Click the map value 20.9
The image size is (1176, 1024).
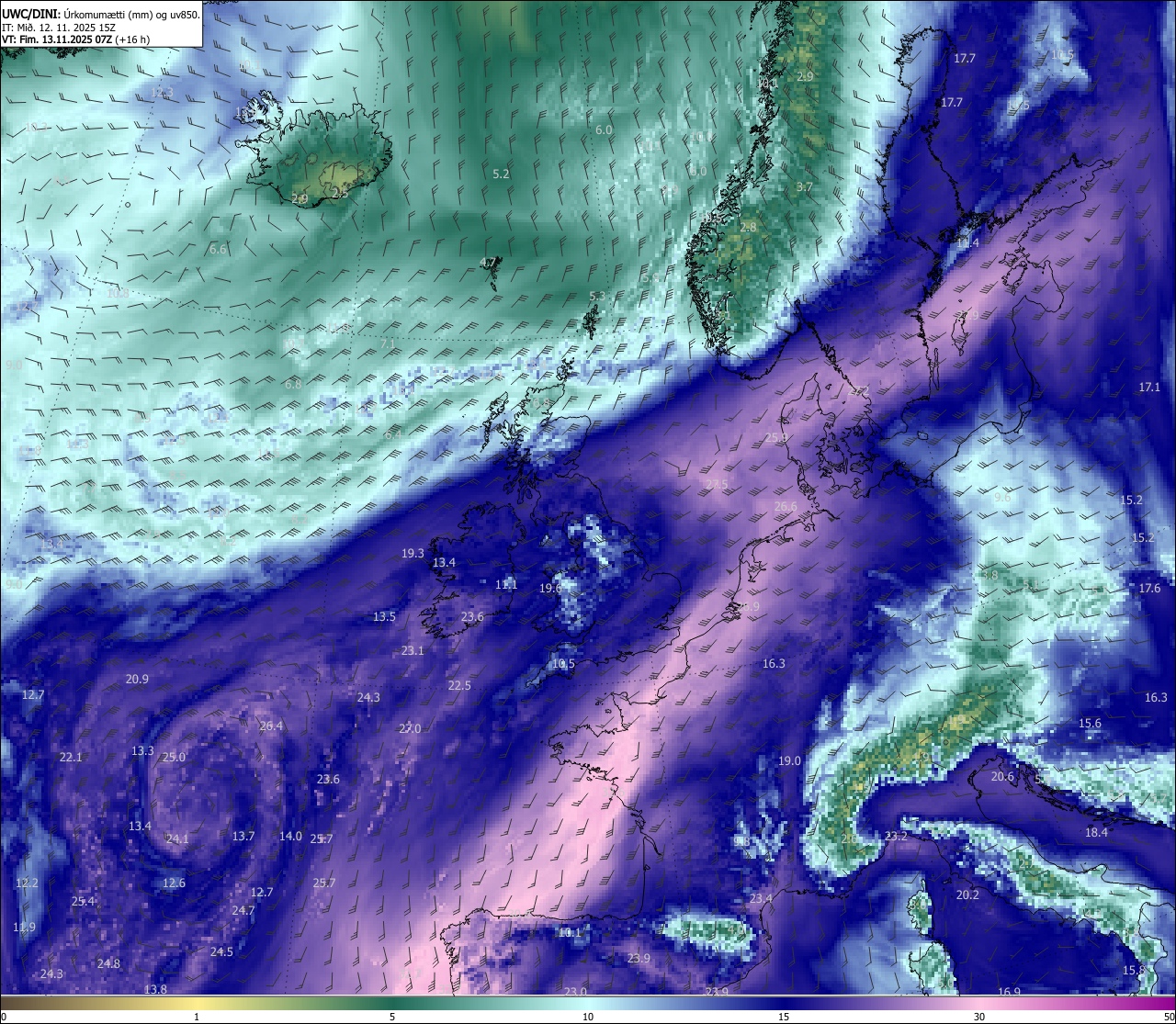137,680
